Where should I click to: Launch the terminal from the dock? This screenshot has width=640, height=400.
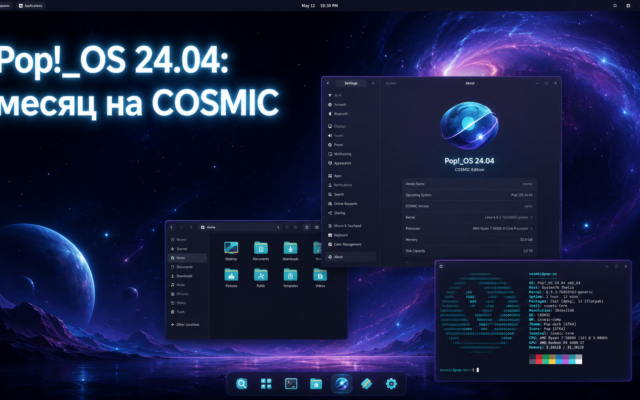(x=291, y=384)
